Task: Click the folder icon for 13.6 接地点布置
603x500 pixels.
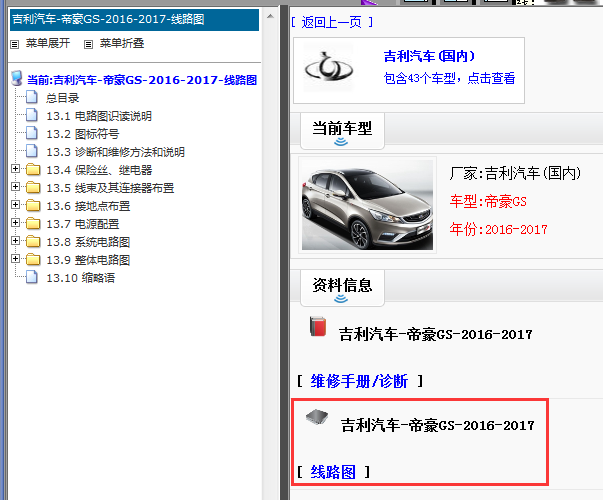Action: [x=33, y=205]
